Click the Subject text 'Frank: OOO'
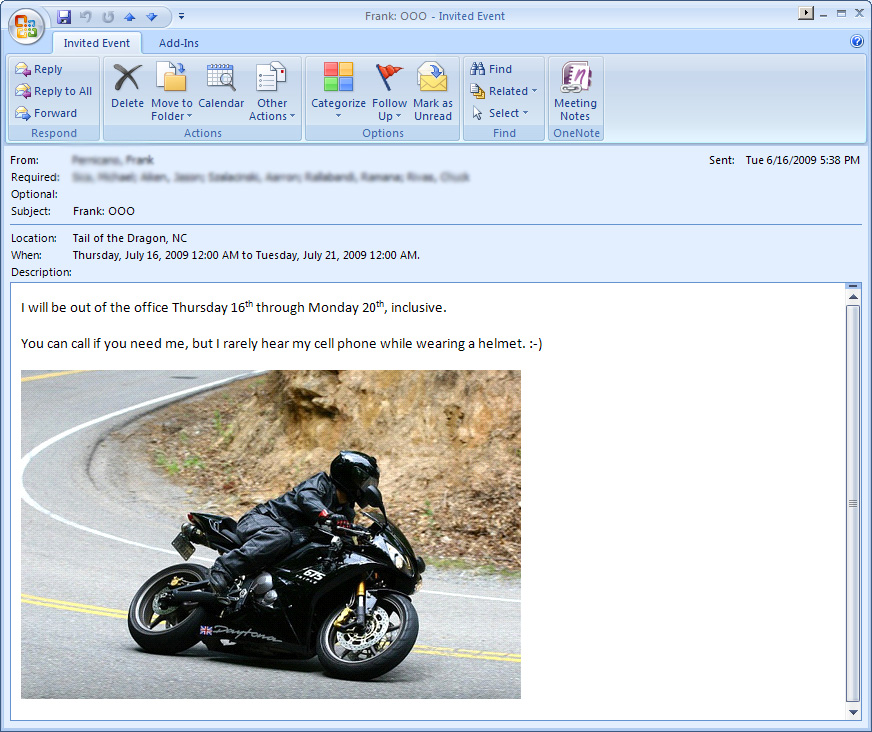This screenshot has width=872, height=732. point(104,211)
